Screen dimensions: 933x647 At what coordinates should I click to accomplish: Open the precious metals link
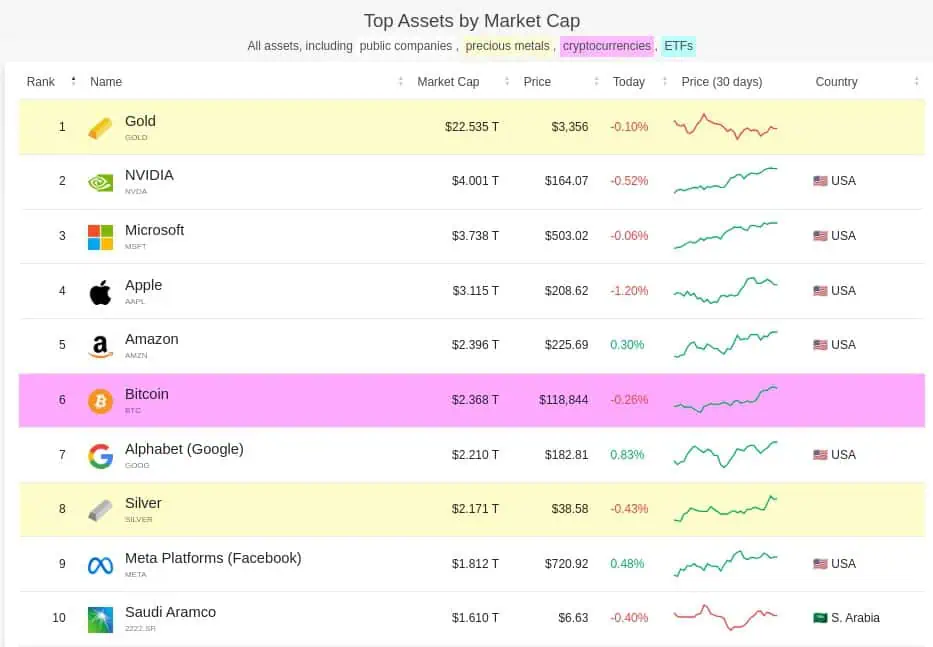(508, 46)
